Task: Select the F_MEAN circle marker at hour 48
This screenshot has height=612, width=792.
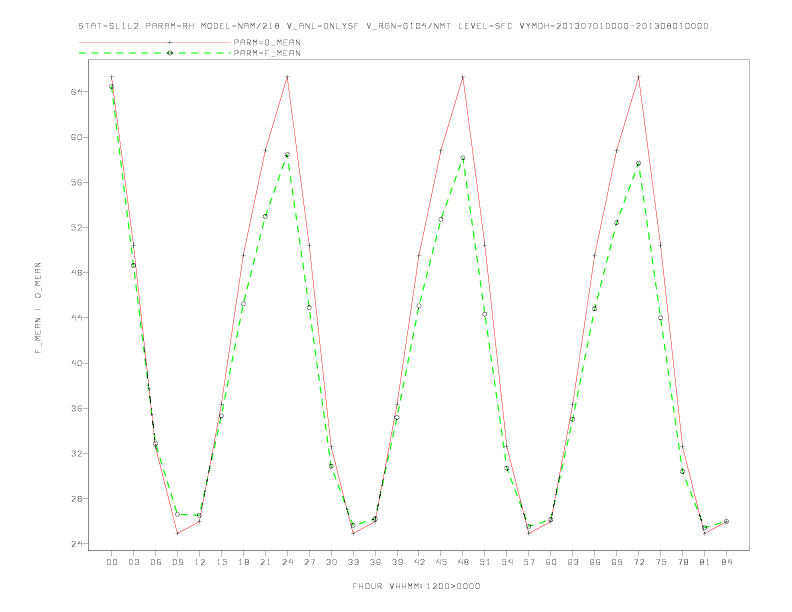Action: pyautogui.click(x=463, y=158)
